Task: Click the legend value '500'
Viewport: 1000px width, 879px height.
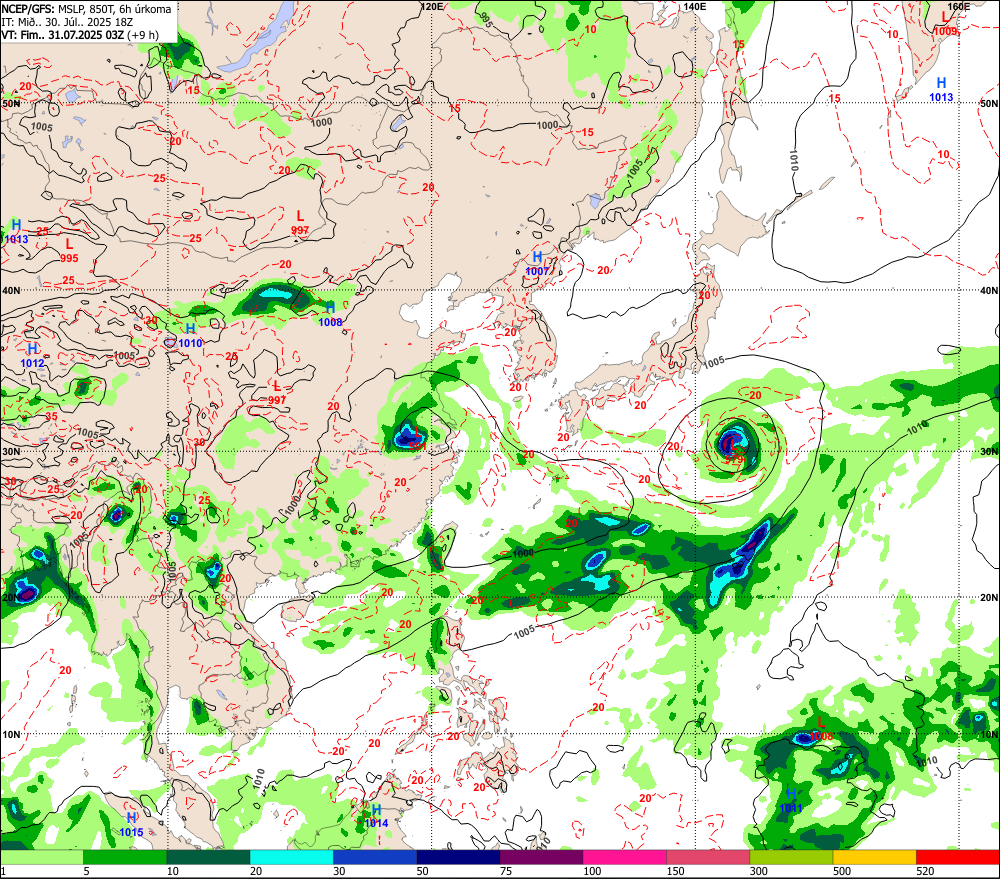Action: [842, 871]
